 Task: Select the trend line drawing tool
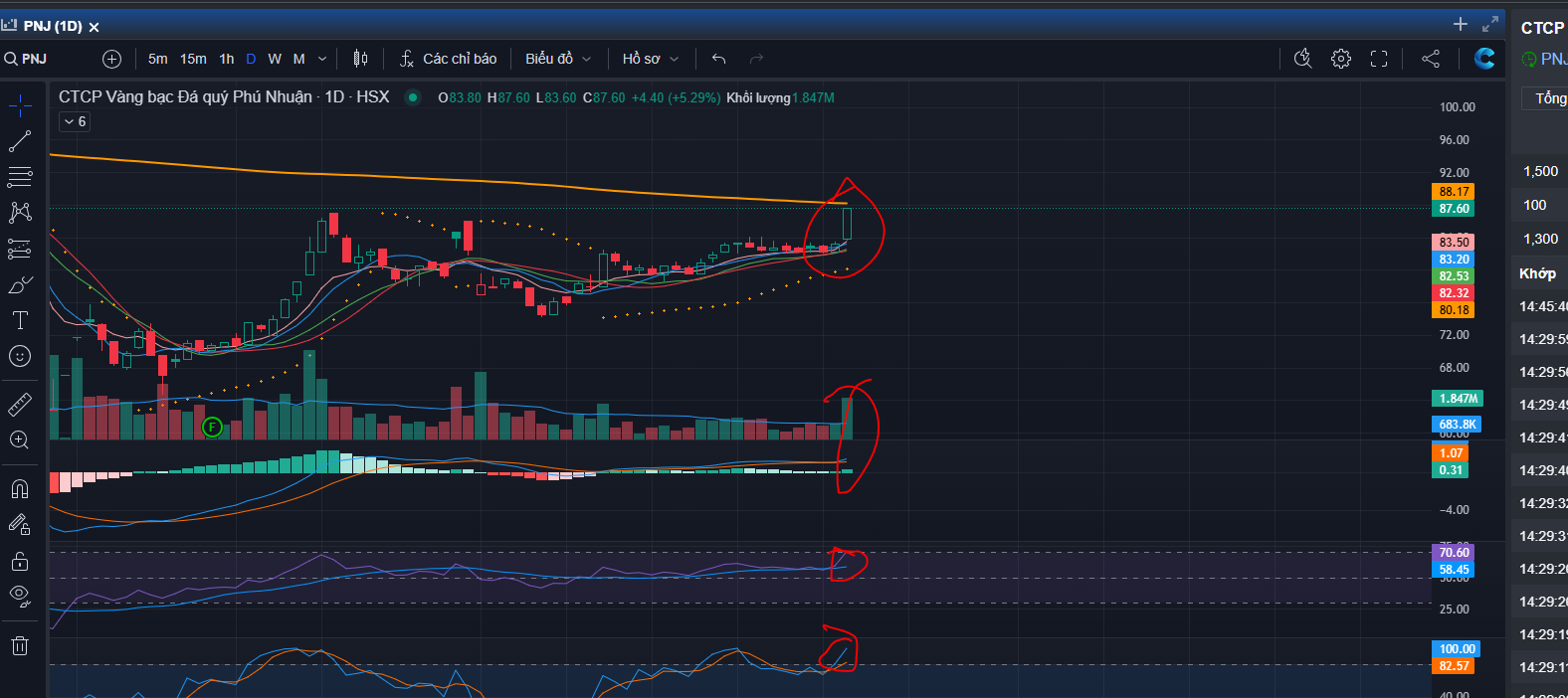(x=20, y=141)
